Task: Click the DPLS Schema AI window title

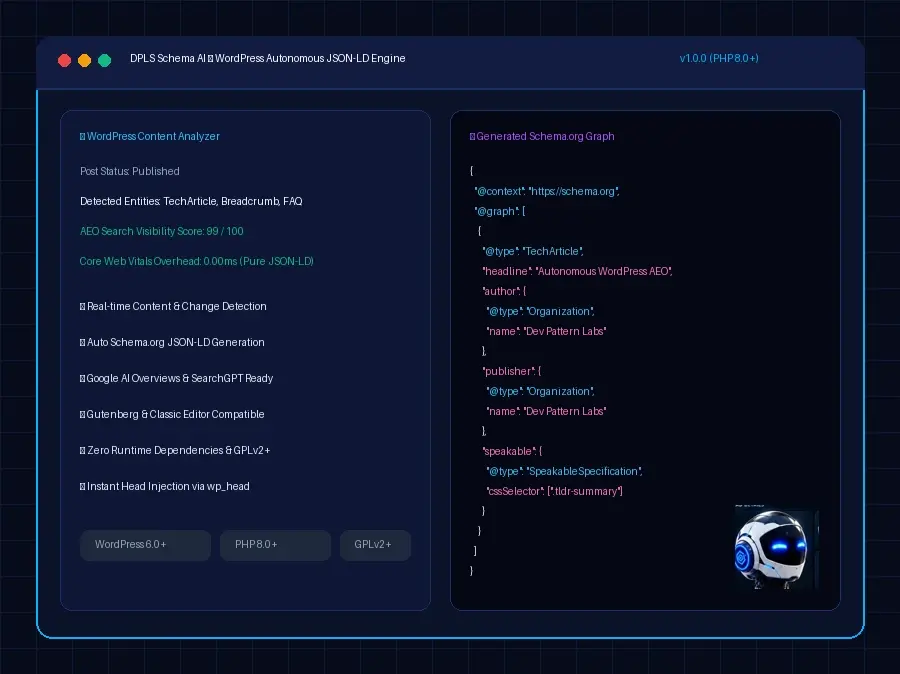Action: [267, 58]
